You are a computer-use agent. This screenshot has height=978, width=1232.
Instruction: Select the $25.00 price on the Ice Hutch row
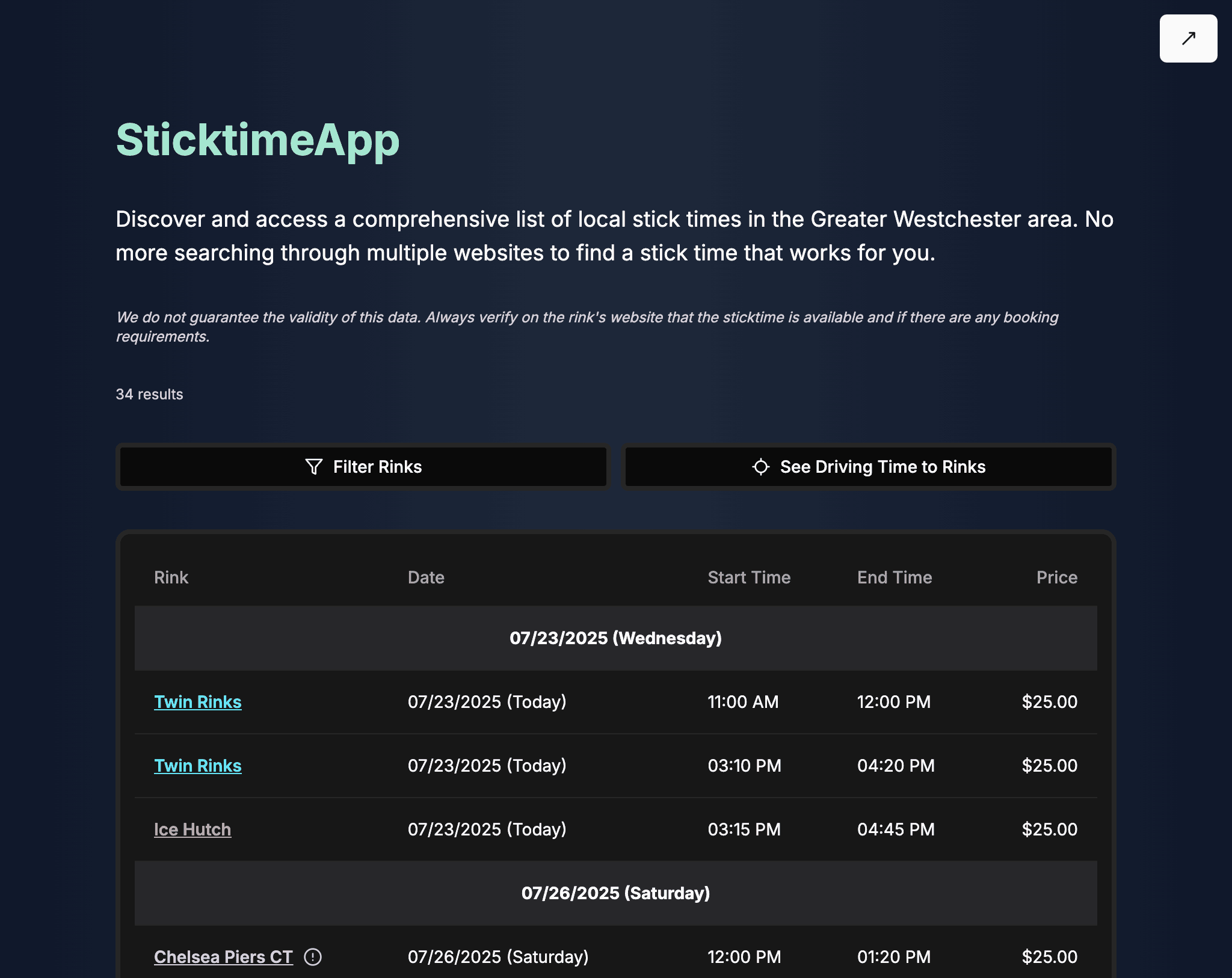1049,829
